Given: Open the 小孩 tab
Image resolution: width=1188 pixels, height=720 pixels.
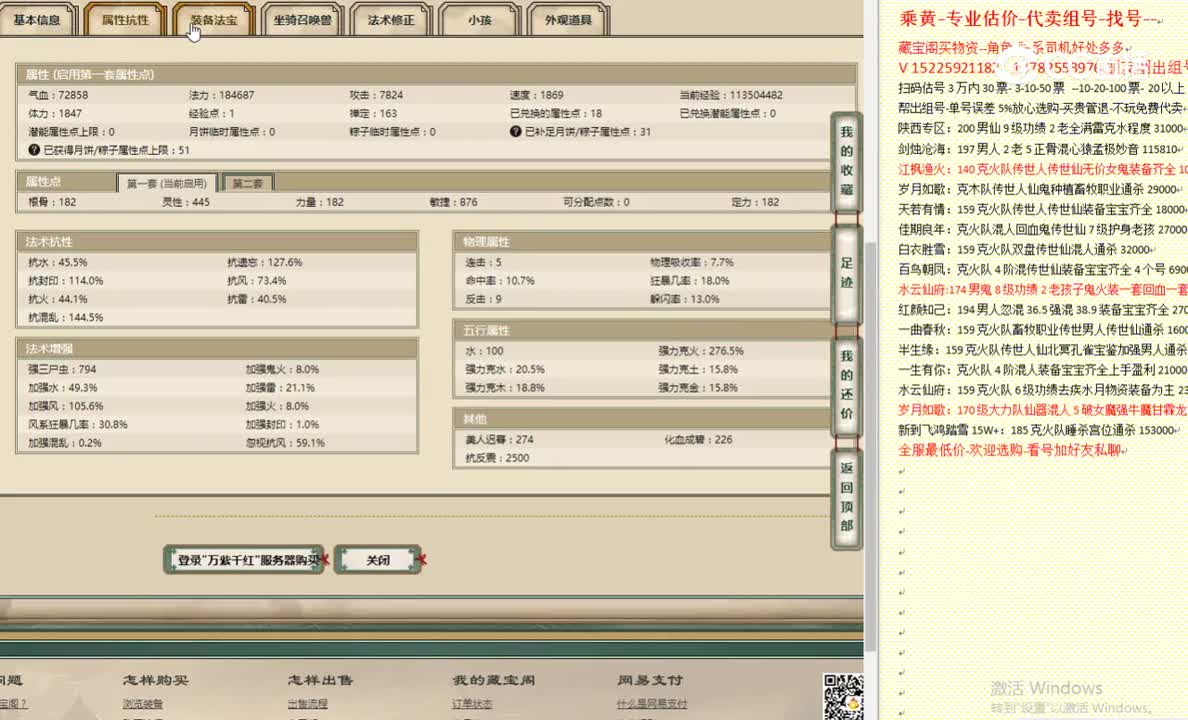Looking at the screenshot, I should 480,20.
